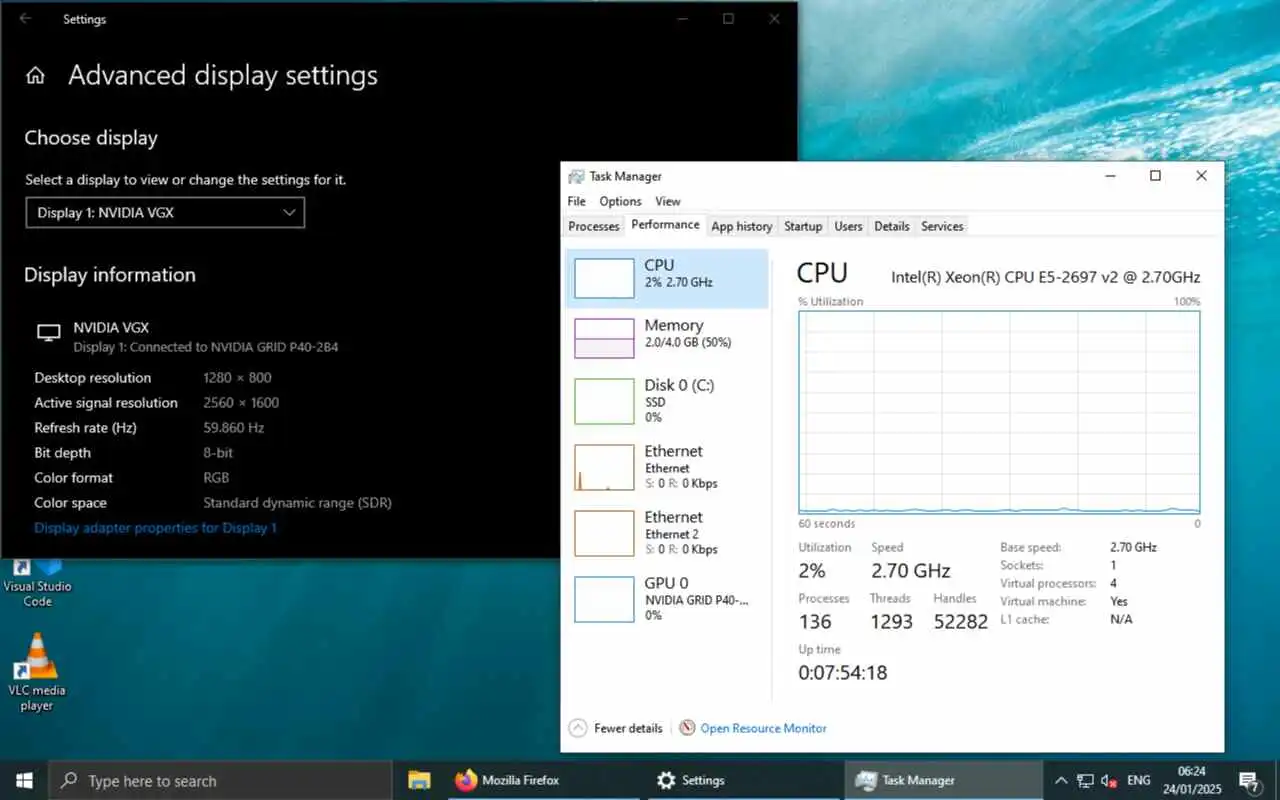Open the Task Manager View menu

(668, 201)
